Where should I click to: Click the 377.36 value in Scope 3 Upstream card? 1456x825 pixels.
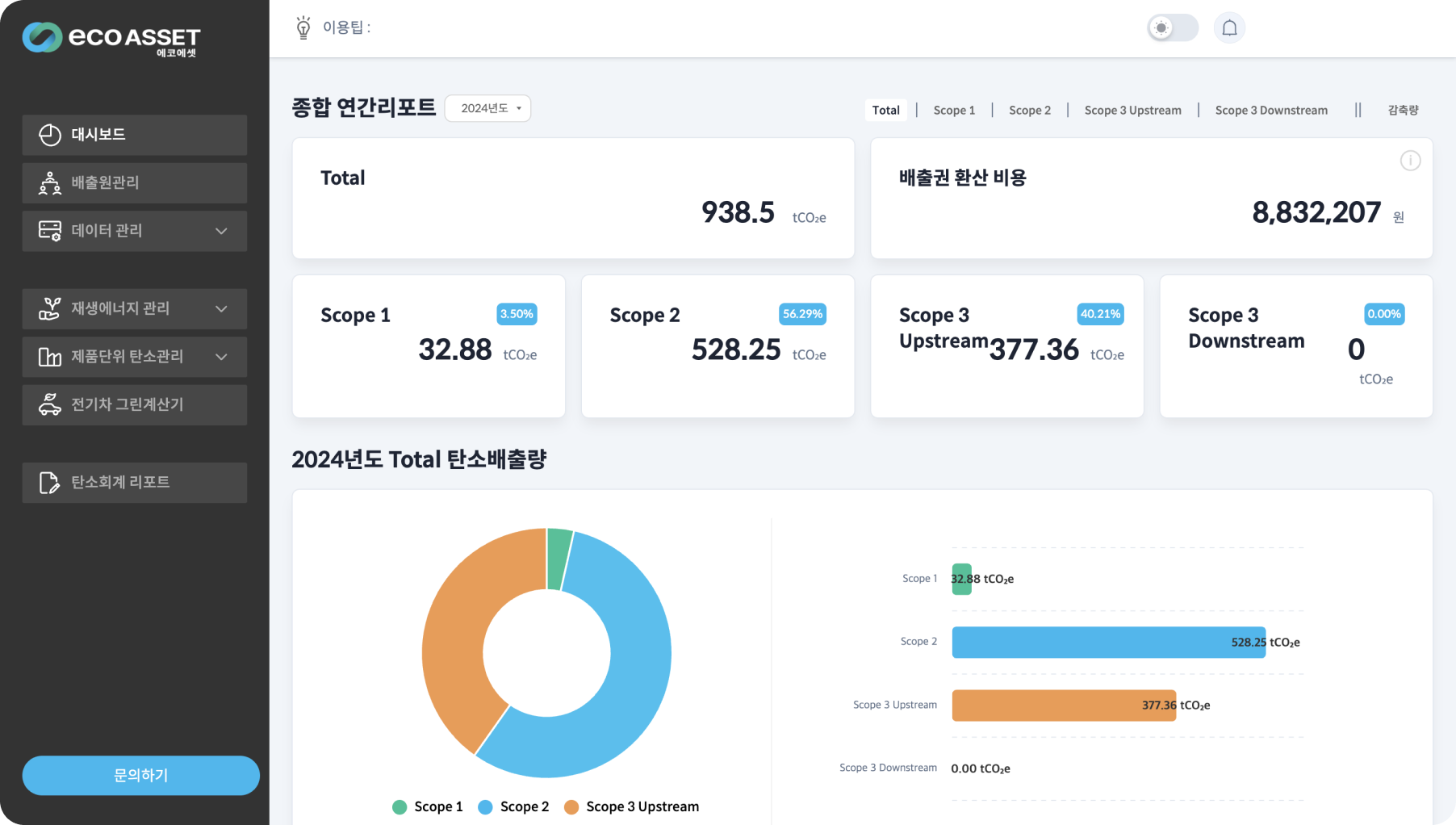tap(1034, 350)
